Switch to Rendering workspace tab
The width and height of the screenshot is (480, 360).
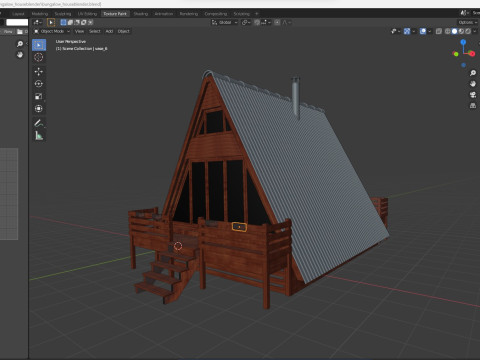point(189,14)
